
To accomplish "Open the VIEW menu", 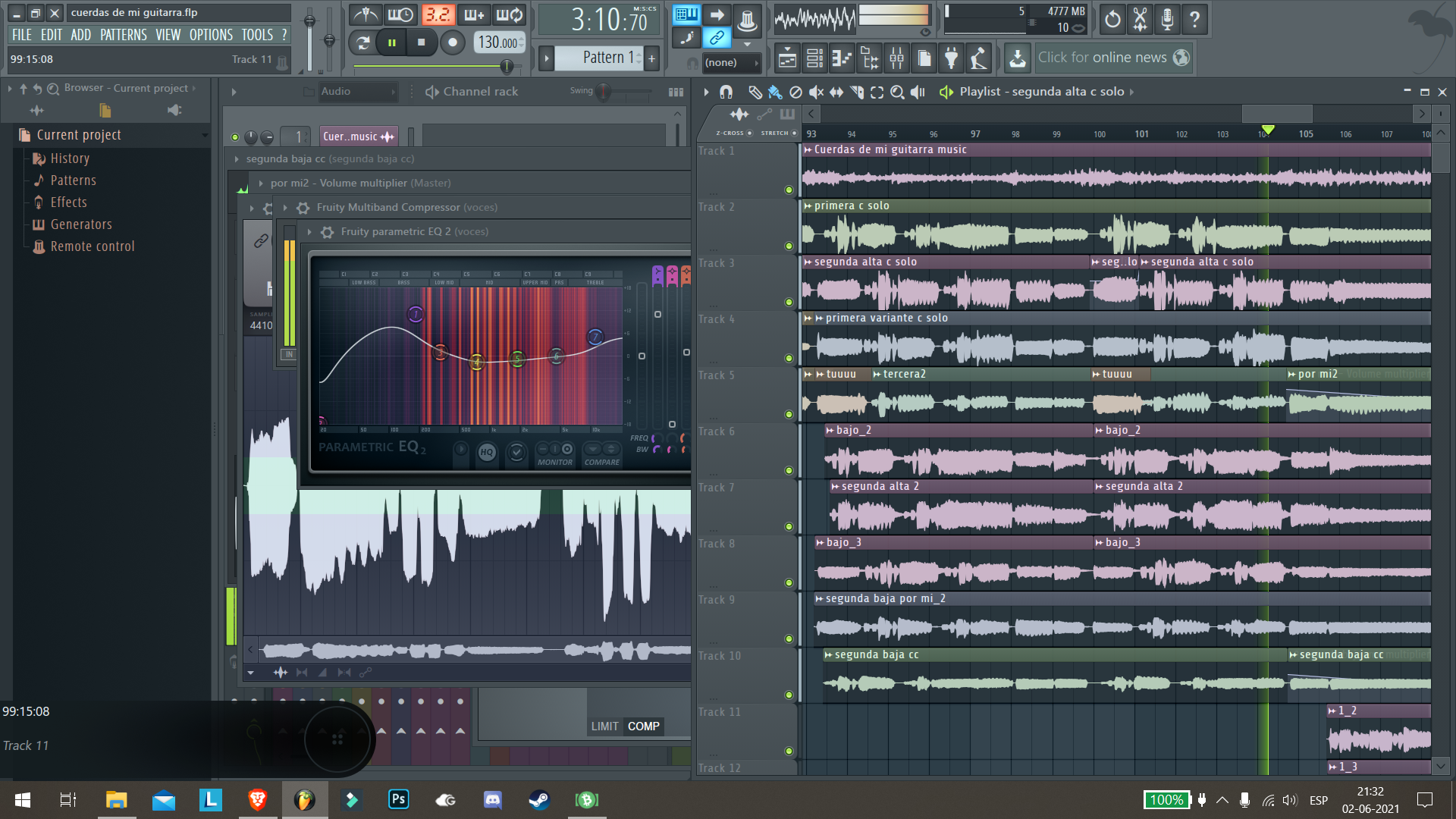I will click(168, 35).
